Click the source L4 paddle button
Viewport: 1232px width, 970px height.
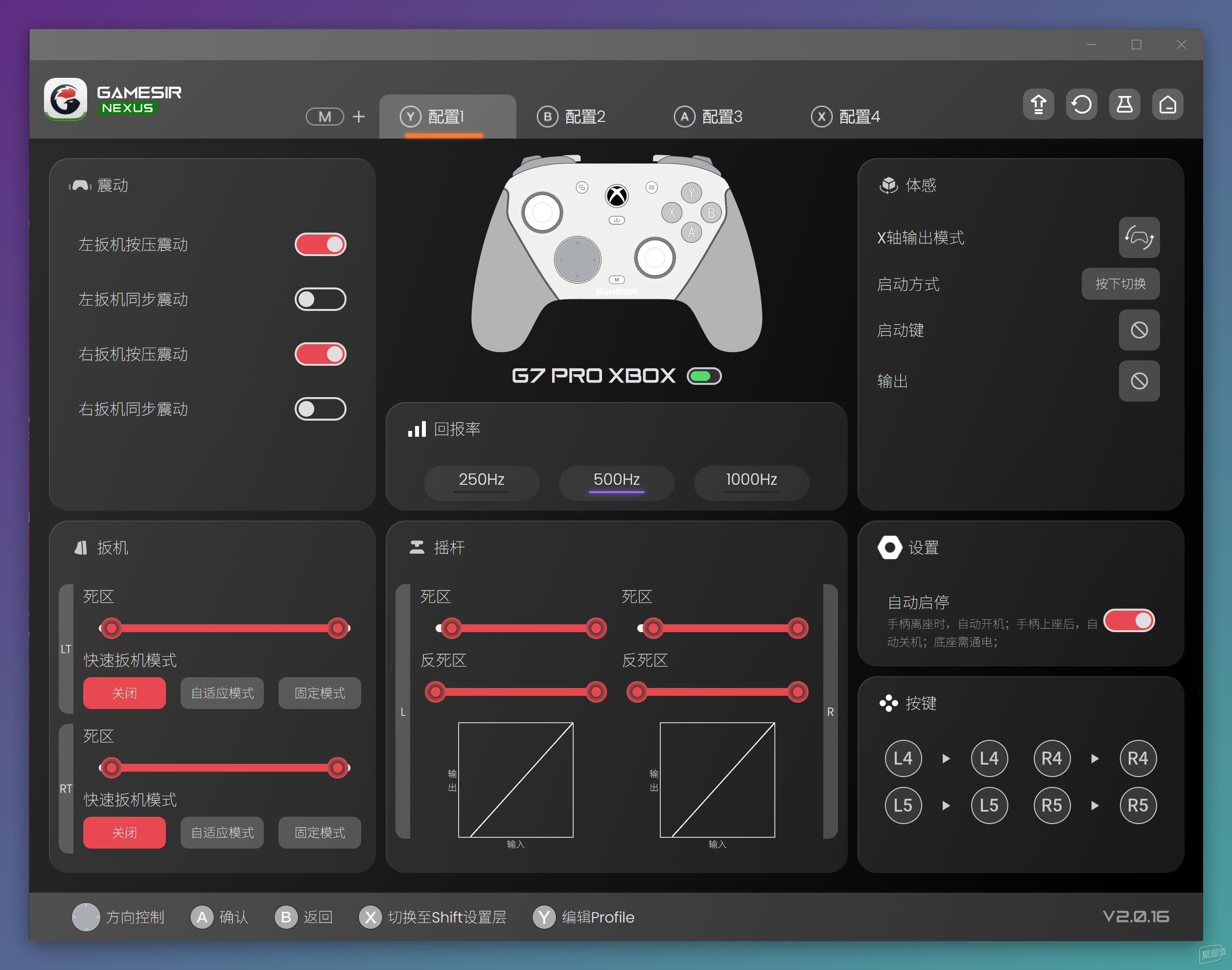pos(903,758)
